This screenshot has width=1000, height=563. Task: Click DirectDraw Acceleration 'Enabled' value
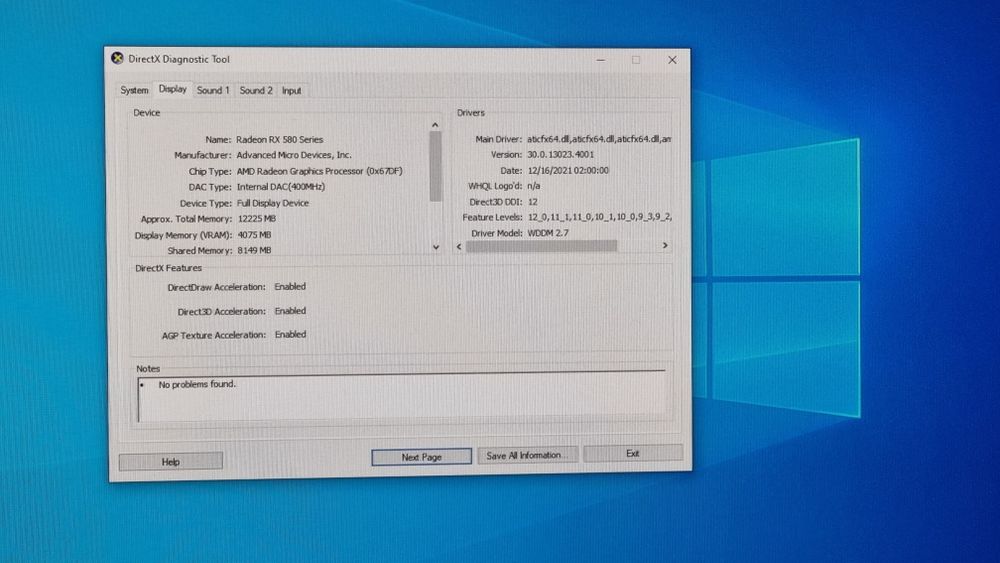(x=290, y=286)
